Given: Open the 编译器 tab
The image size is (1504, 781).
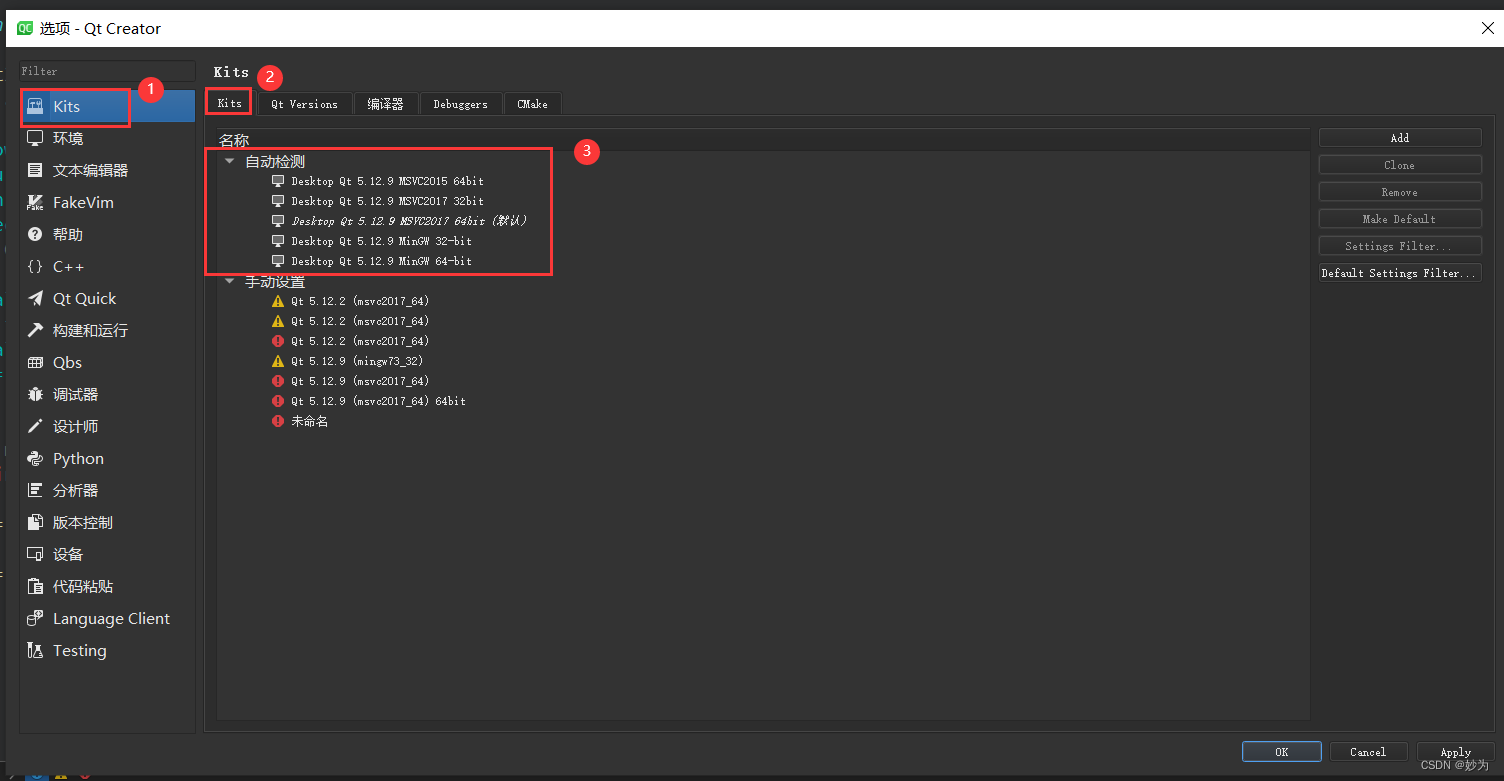Looking at the screenshot, I should click(385, 104).
